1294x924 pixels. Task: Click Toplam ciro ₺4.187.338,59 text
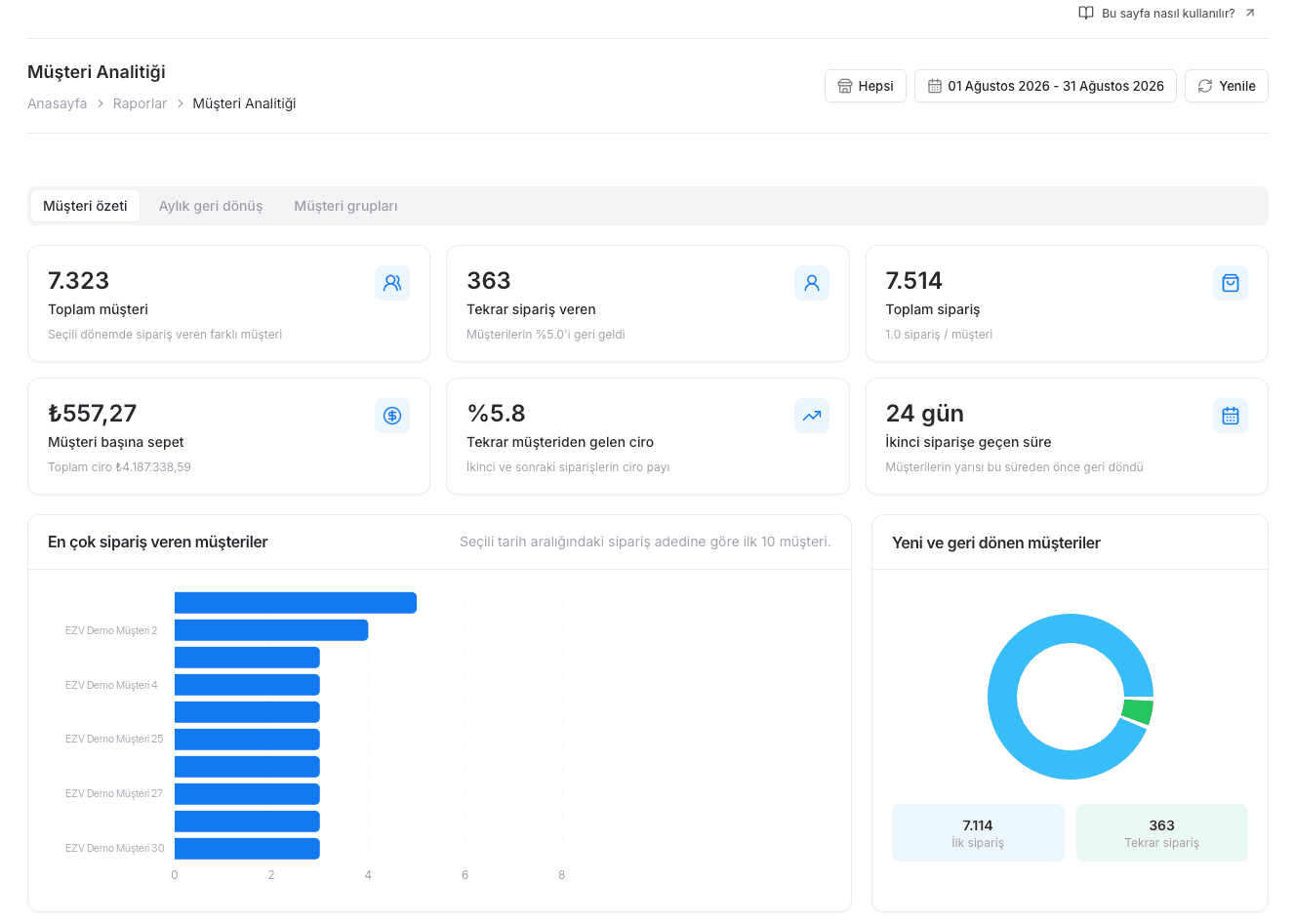(119, 467)
